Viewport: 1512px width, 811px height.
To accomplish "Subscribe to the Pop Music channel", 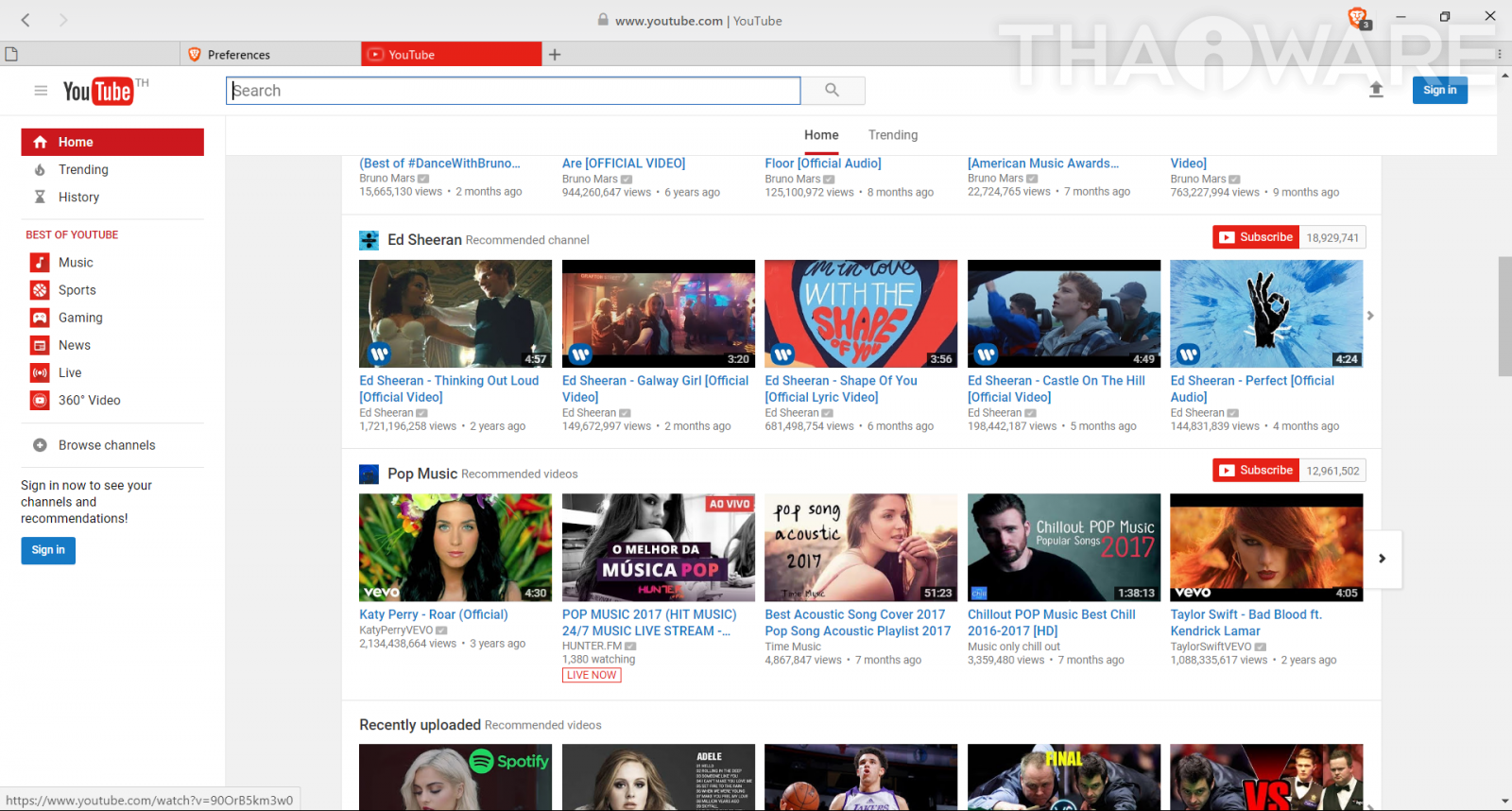I will pos(1256,471).
